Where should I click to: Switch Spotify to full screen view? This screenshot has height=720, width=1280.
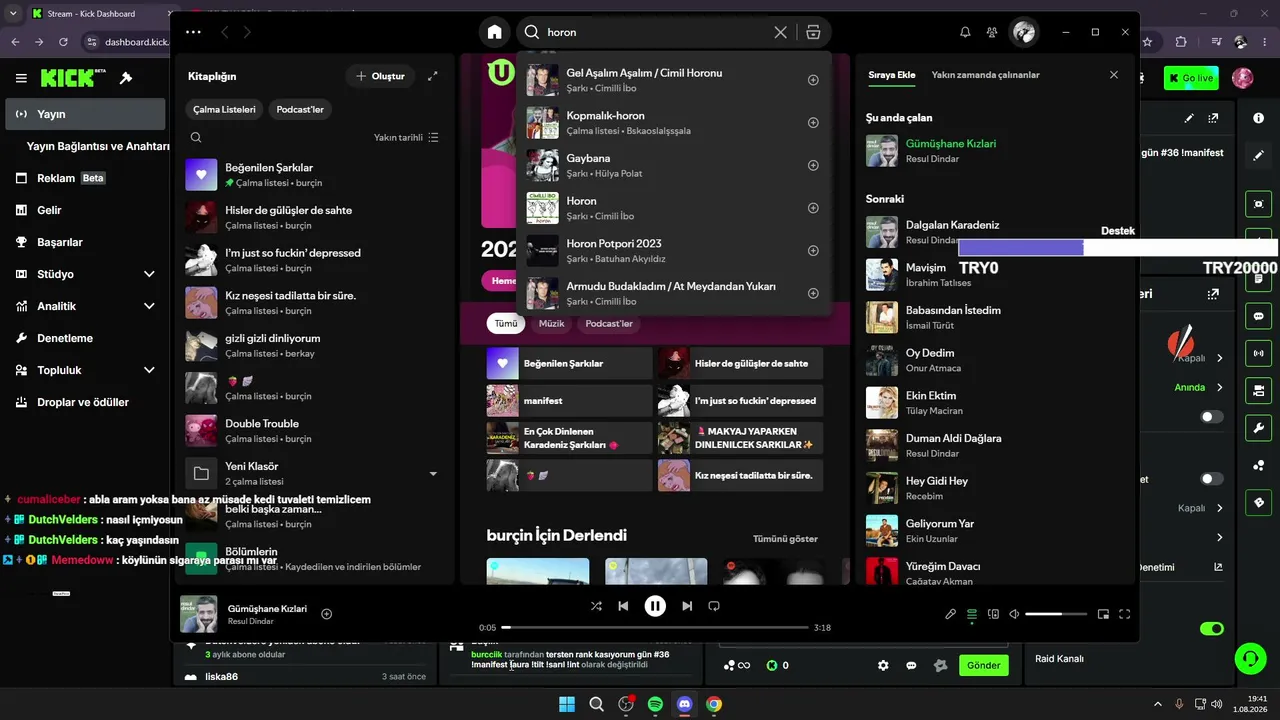[1125, 614]
